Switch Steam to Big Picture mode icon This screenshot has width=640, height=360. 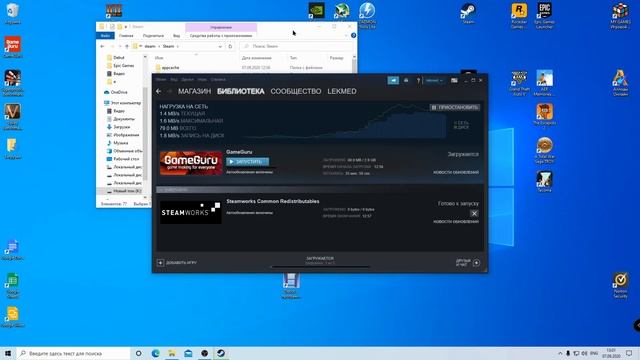click(x=454, y=80)
